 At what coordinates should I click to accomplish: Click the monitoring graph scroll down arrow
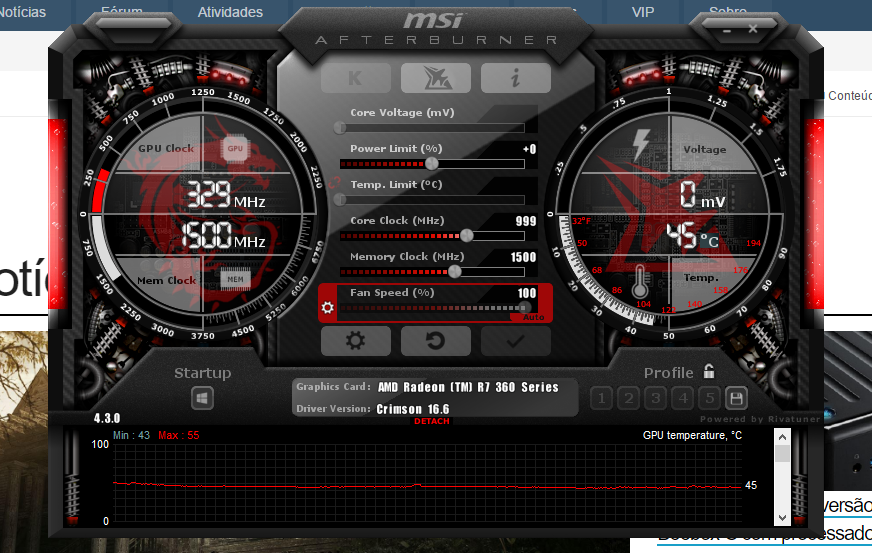(782, 518)
